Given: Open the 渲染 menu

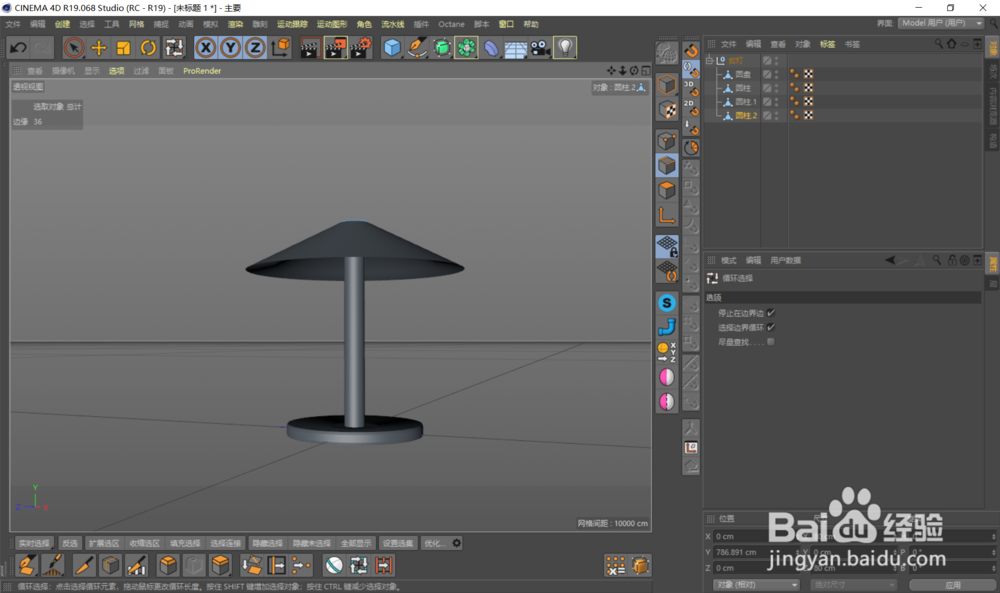Looking at the screenshot, I should [235, 24].
